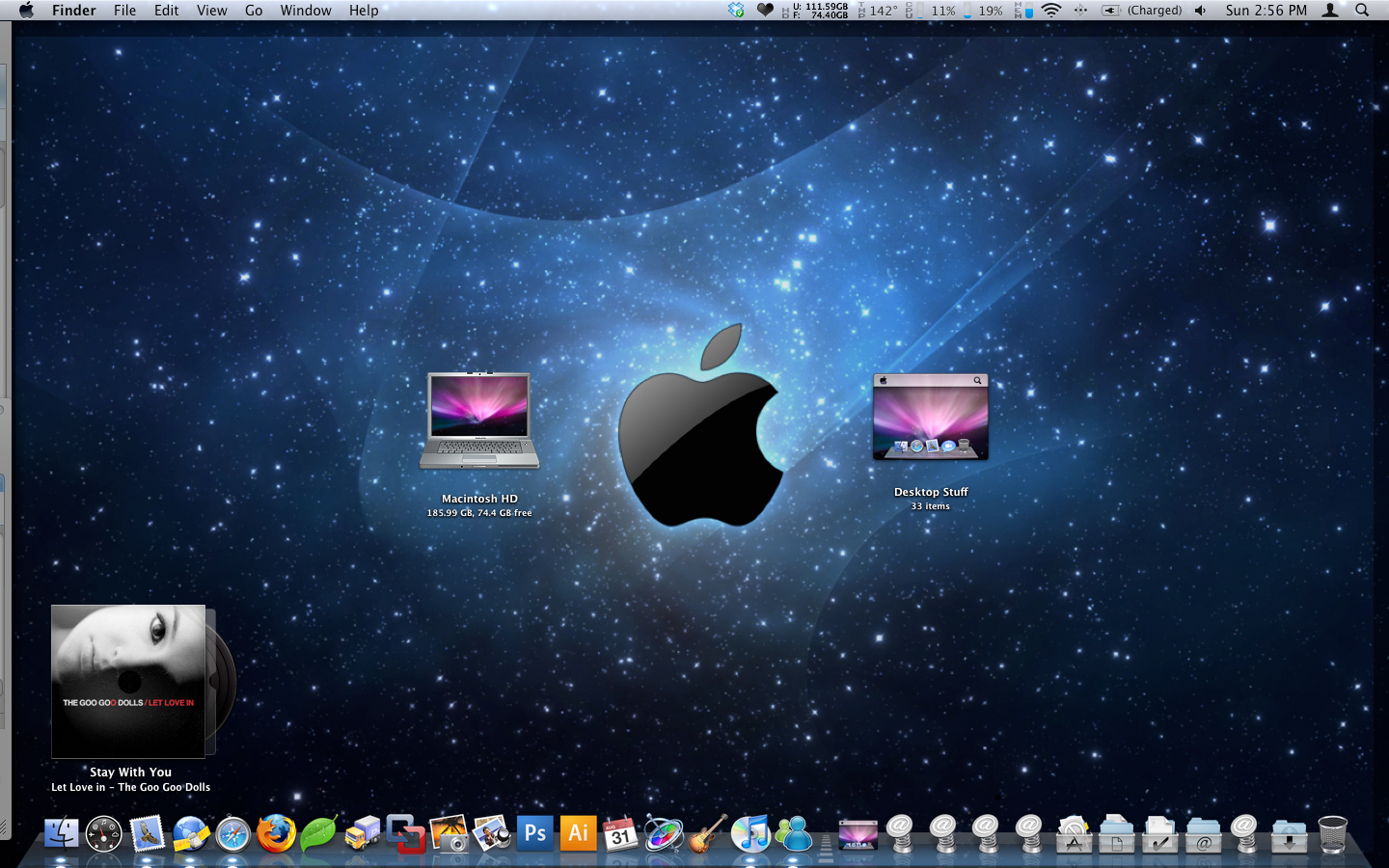This screenshot has width=1389, height=868.
Task: Open the File menu
Action: (125, 11)
